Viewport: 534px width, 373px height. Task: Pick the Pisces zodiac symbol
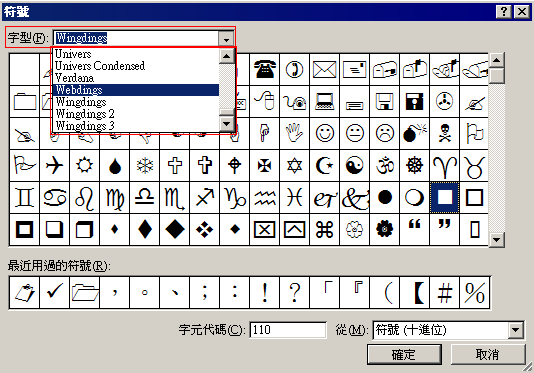(294, 198)
